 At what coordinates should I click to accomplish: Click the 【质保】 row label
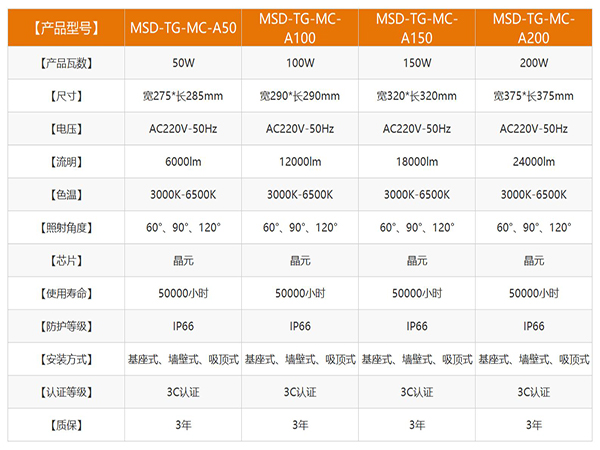point(66,425)
